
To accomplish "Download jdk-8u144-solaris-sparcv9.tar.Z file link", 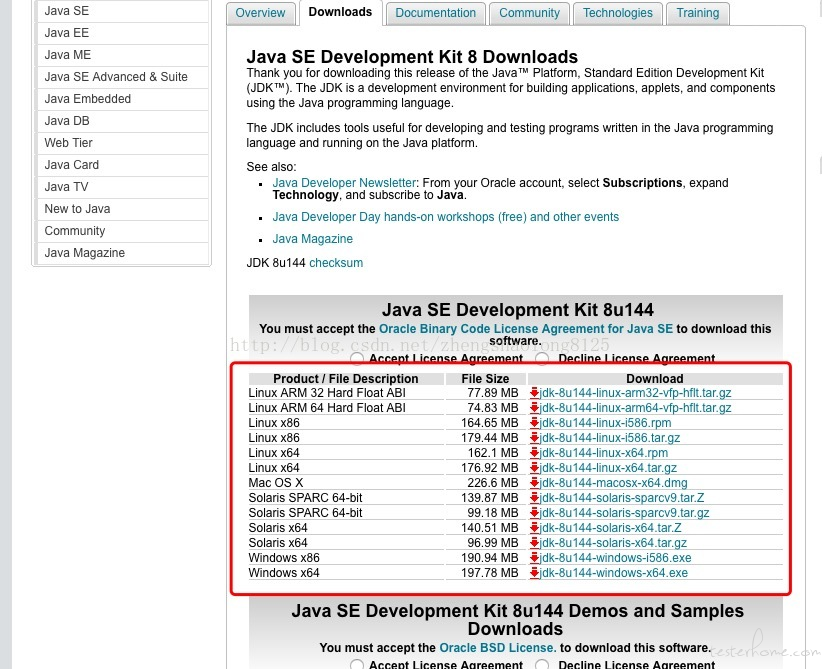I will coord(622,498).
